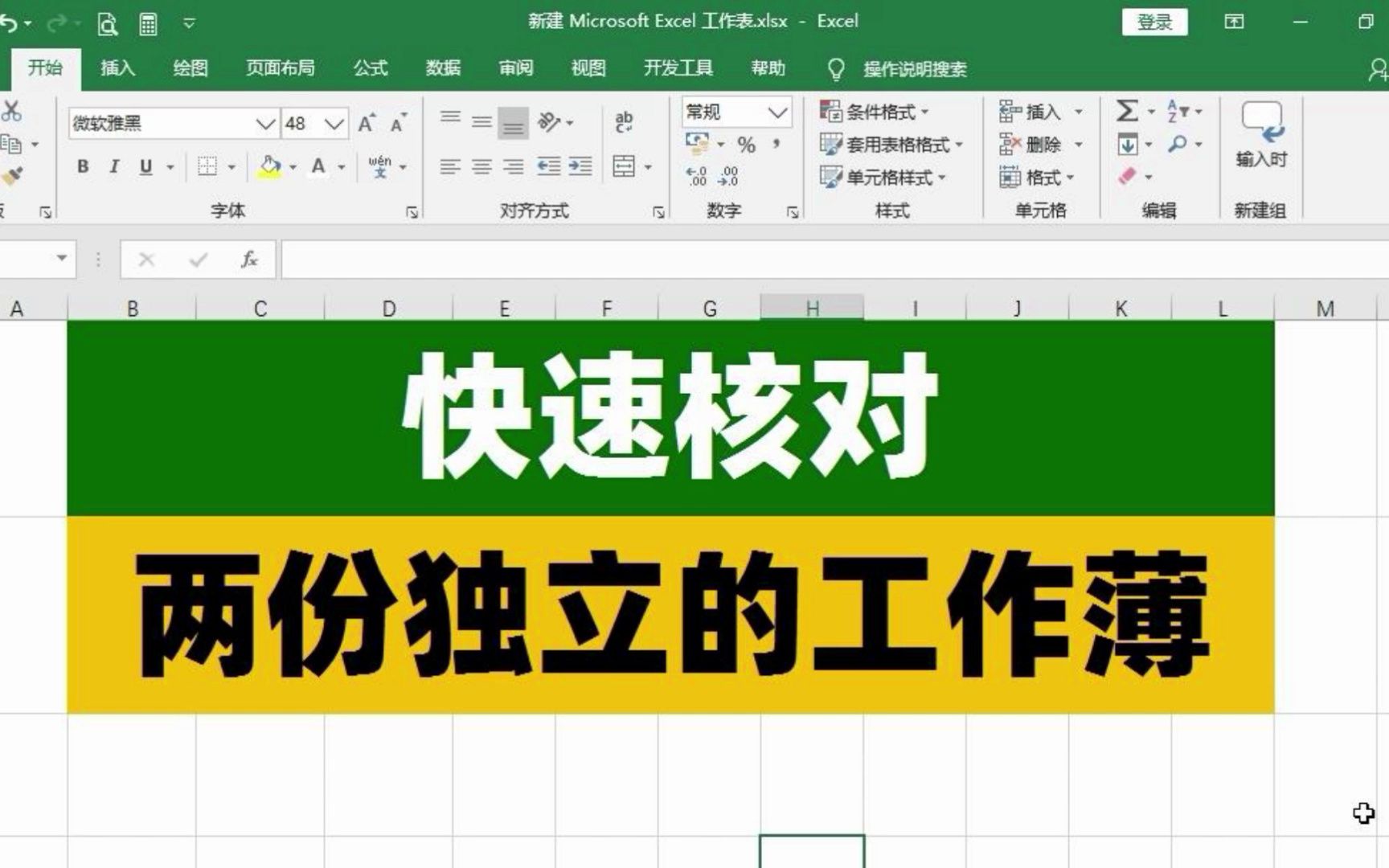This screenshot has height=868, width=1389.
Task: Open the text Orientation tool
Action: (549, 122)
